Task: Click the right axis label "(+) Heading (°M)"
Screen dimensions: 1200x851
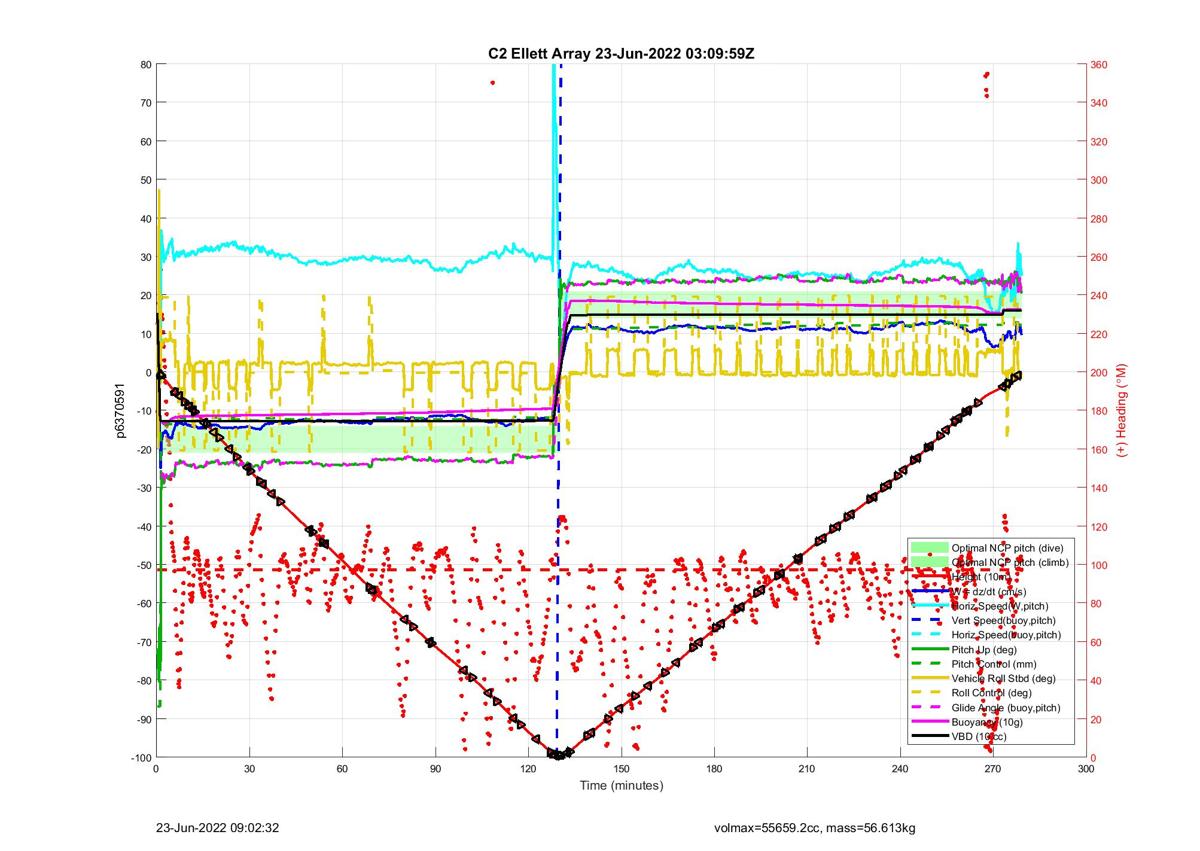Action: [1122, 411]
